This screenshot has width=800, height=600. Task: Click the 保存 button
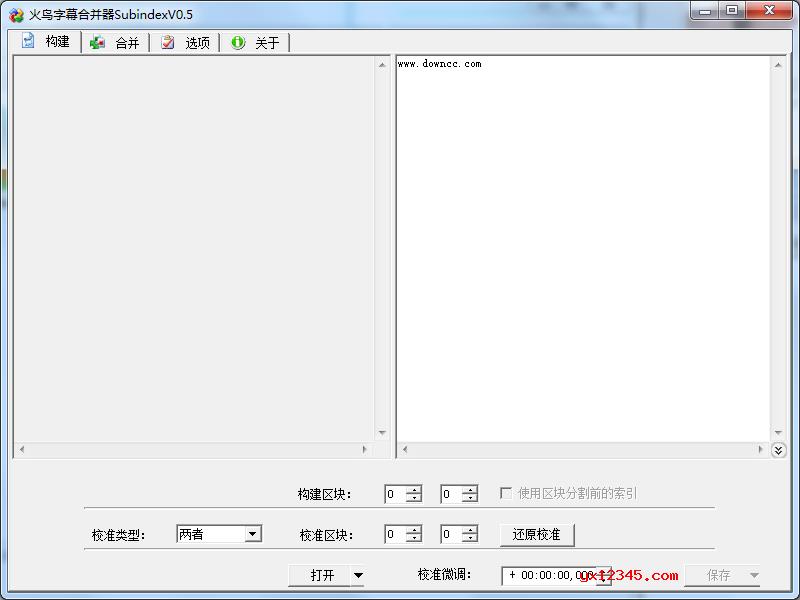pos(717,576)
